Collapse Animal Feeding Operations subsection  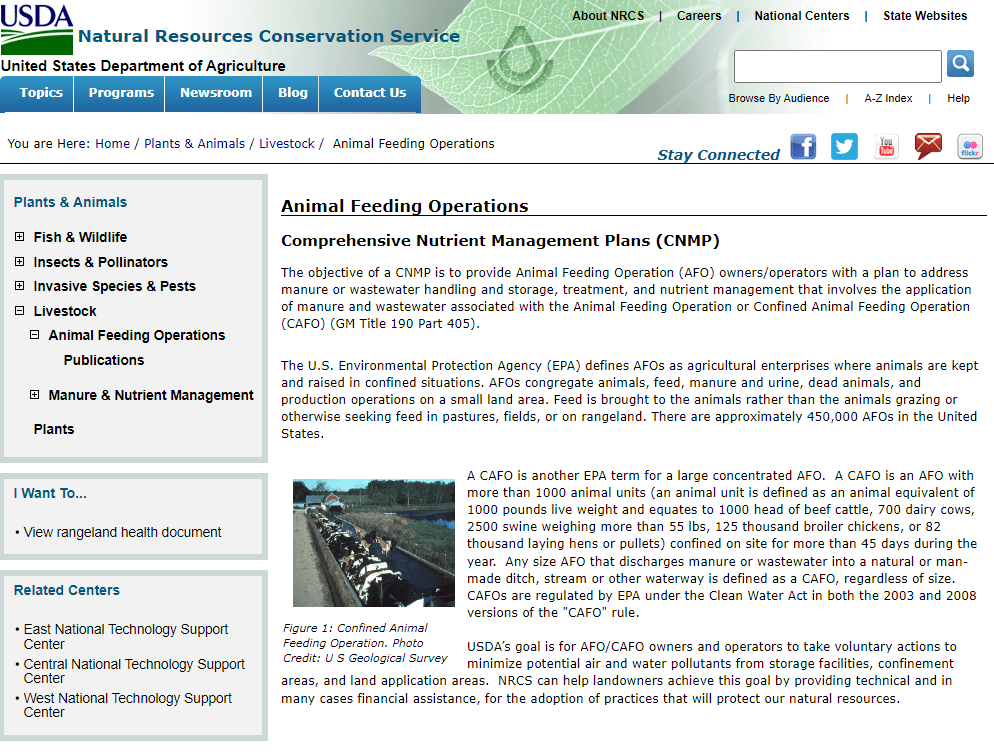click(35, 335)
